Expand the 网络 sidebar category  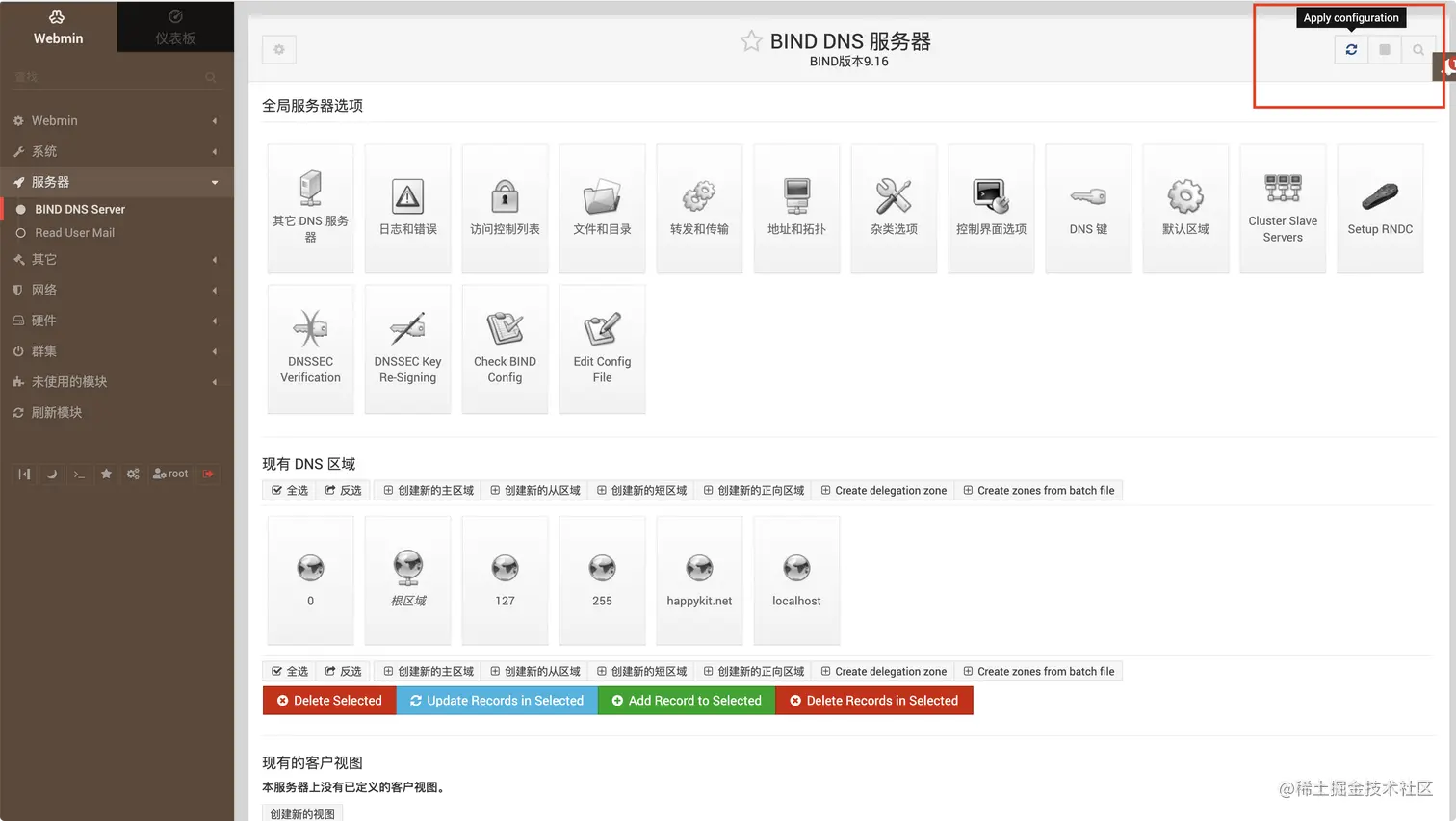[x=117, y=290]
